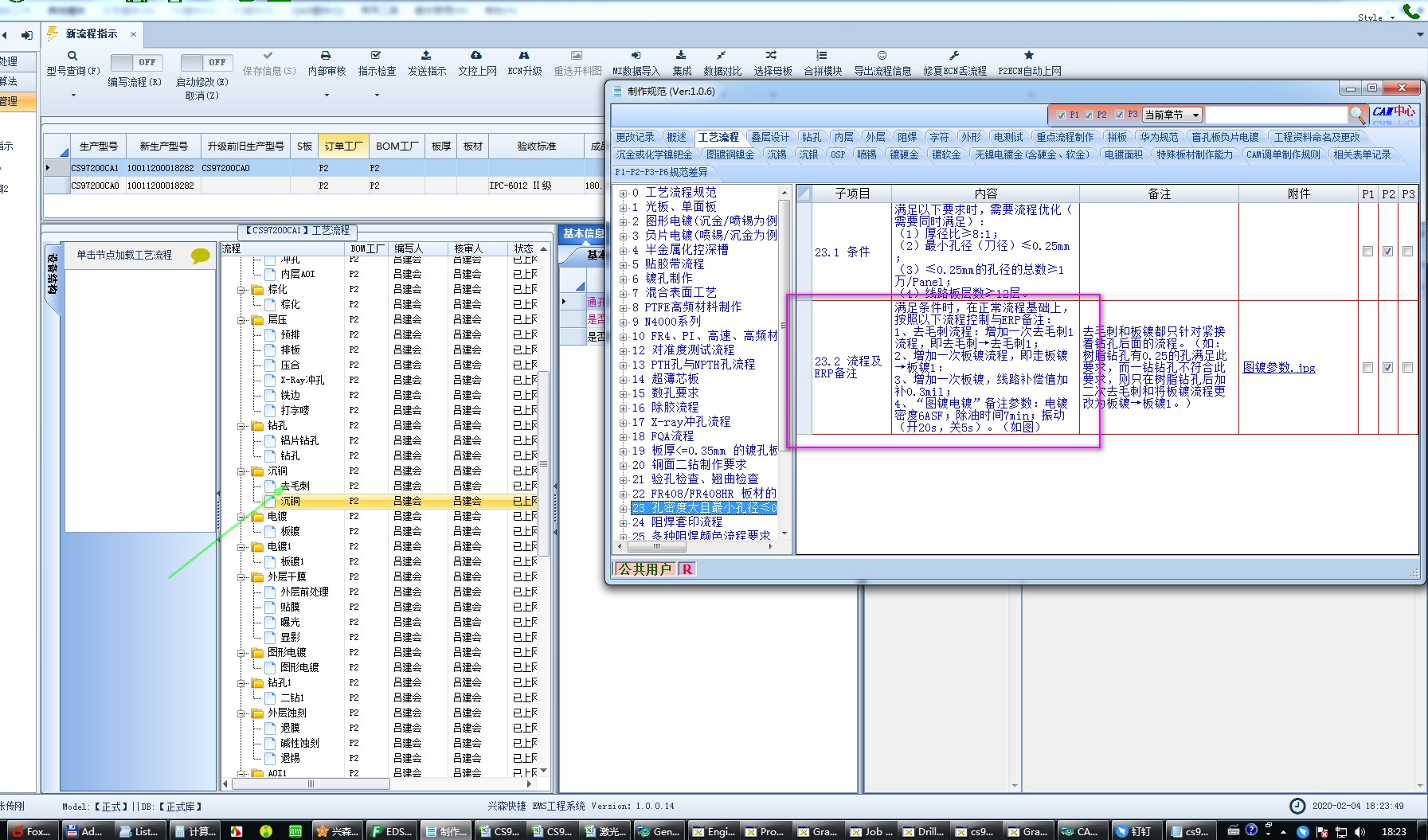Screen dimensions: 1428x840
Task: Switch to the 钻孔 tab
Action: coord(812,138)
